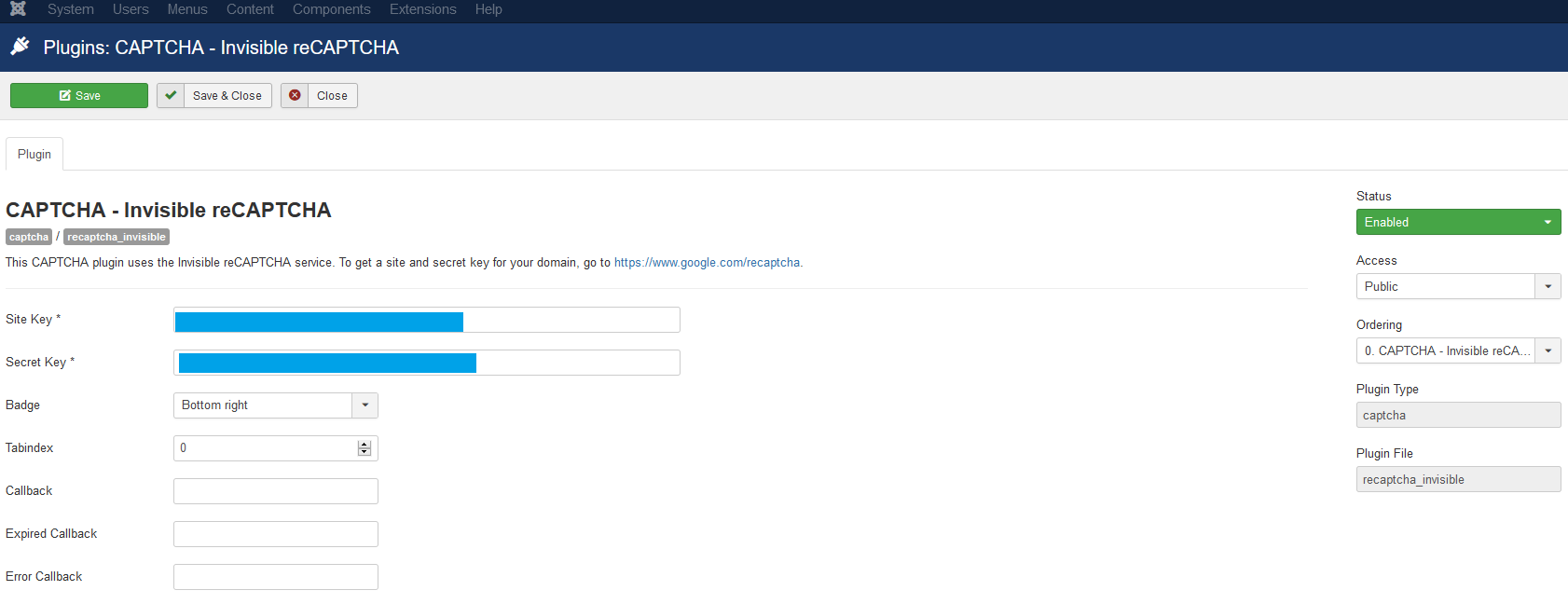Image resolution: width=1568 pixels, height=604 pixels.
Task: Click the Status label
Action: [x=1374, y=196]
